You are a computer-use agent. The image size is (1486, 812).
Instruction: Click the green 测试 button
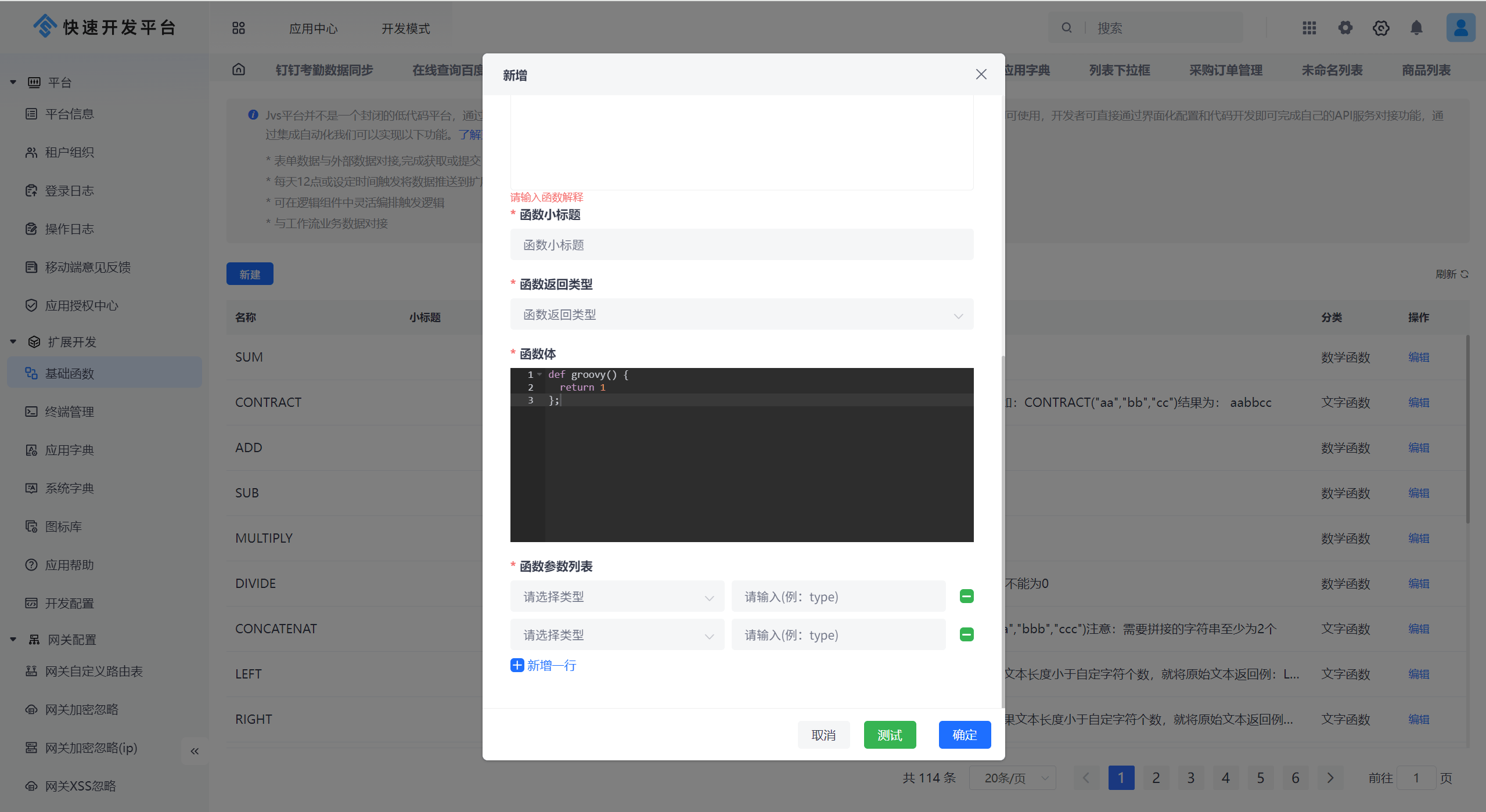[889, 735]
